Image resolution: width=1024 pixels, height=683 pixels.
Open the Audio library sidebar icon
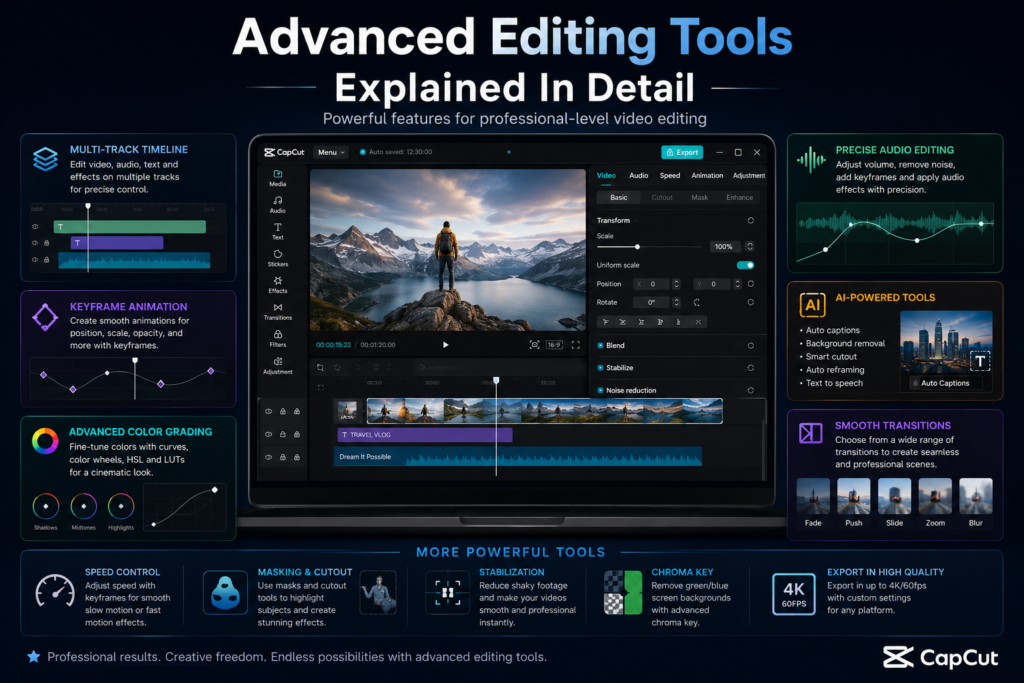tap(278, 204)
